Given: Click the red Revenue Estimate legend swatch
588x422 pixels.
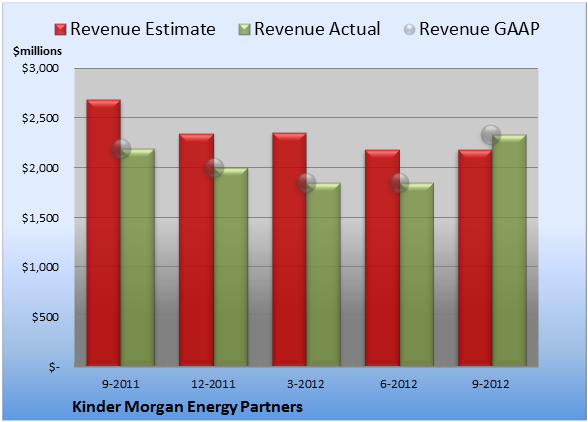Looking at the screenshot, I should [60, 30].
